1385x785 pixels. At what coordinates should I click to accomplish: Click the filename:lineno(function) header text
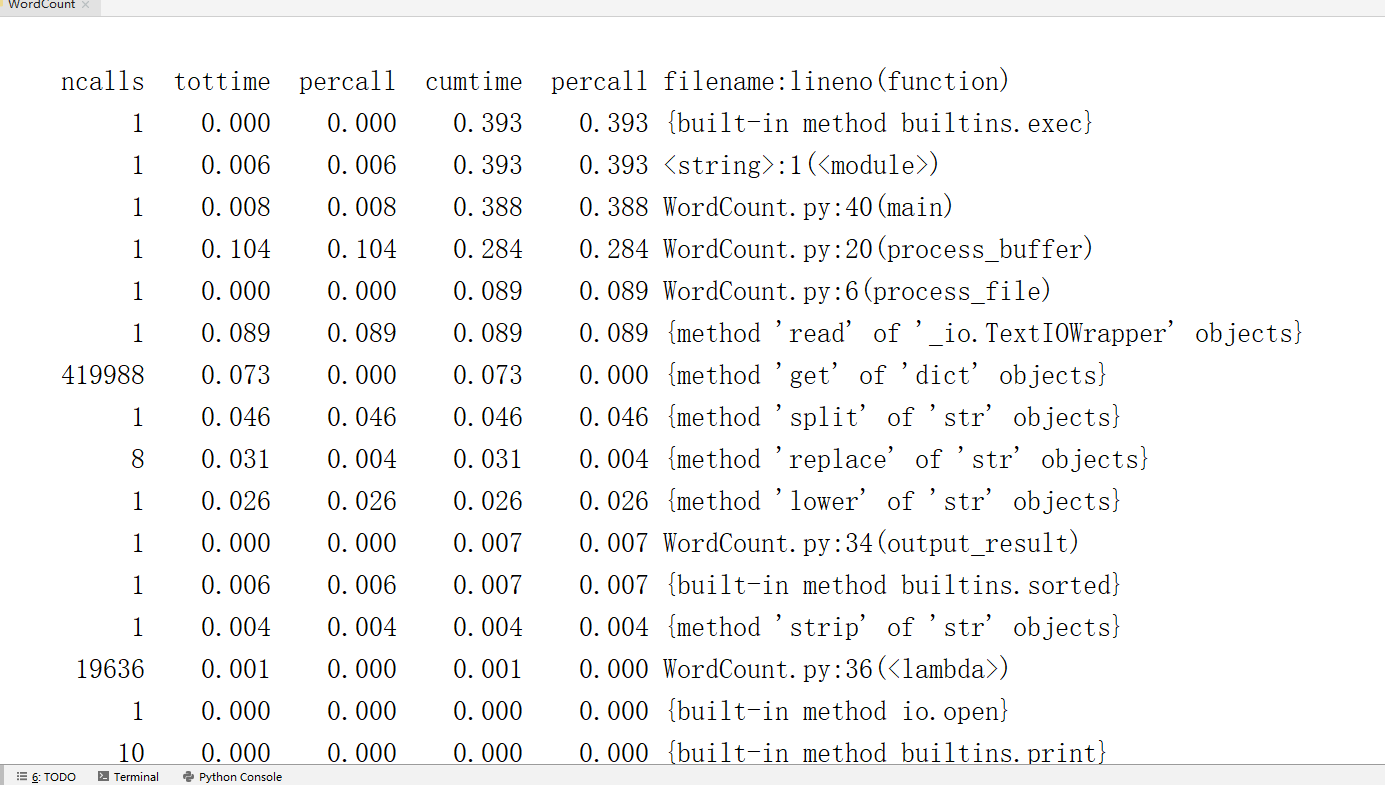point(836,81)
